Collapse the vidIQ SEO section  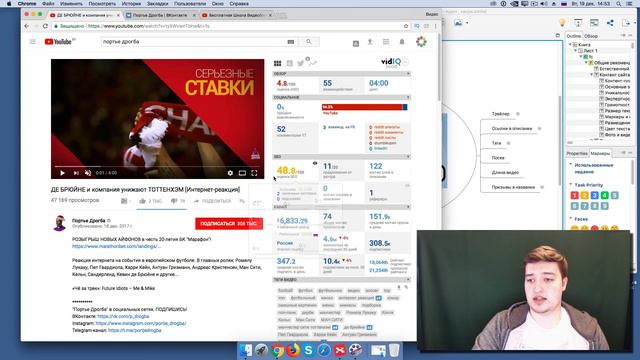pos(408,157)
